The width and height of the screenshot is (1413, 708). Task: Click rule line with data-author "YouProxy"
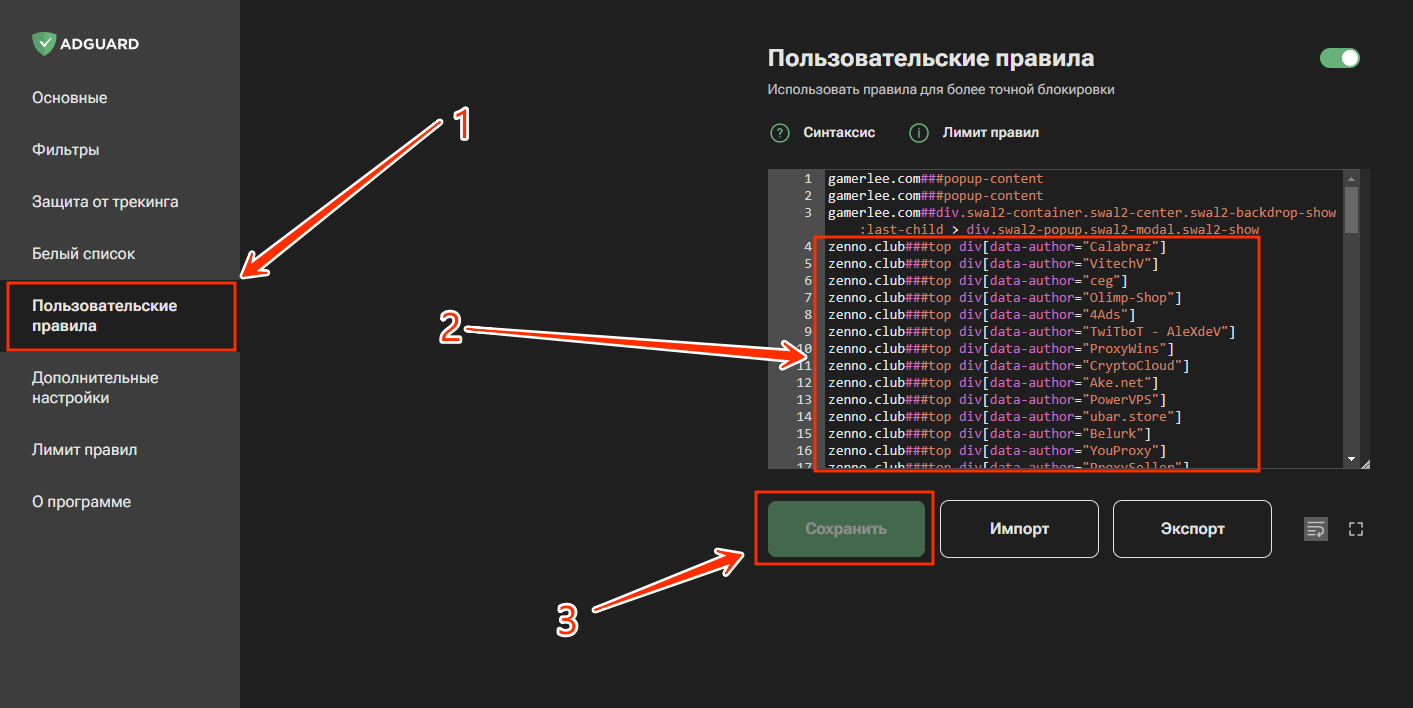998,450
